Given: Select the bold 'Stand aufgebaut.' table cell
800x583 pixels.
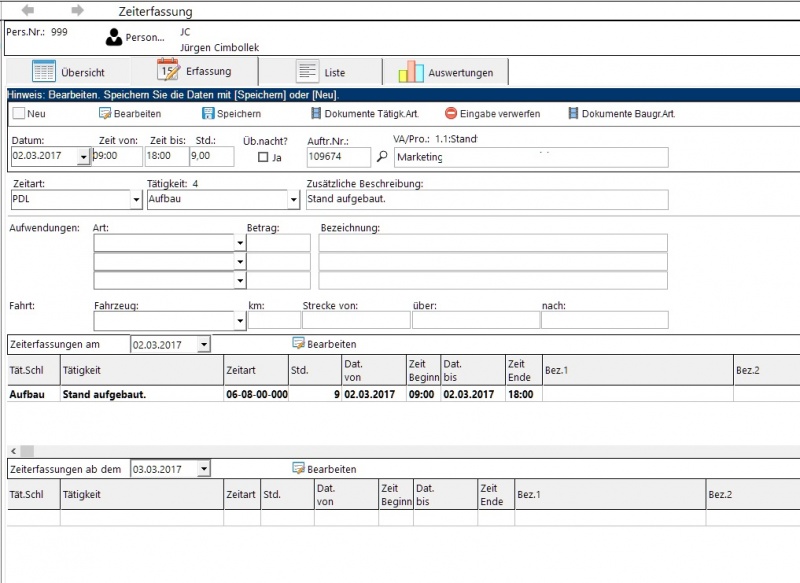Looking at the screenshot, I should (x=142, y=394).
